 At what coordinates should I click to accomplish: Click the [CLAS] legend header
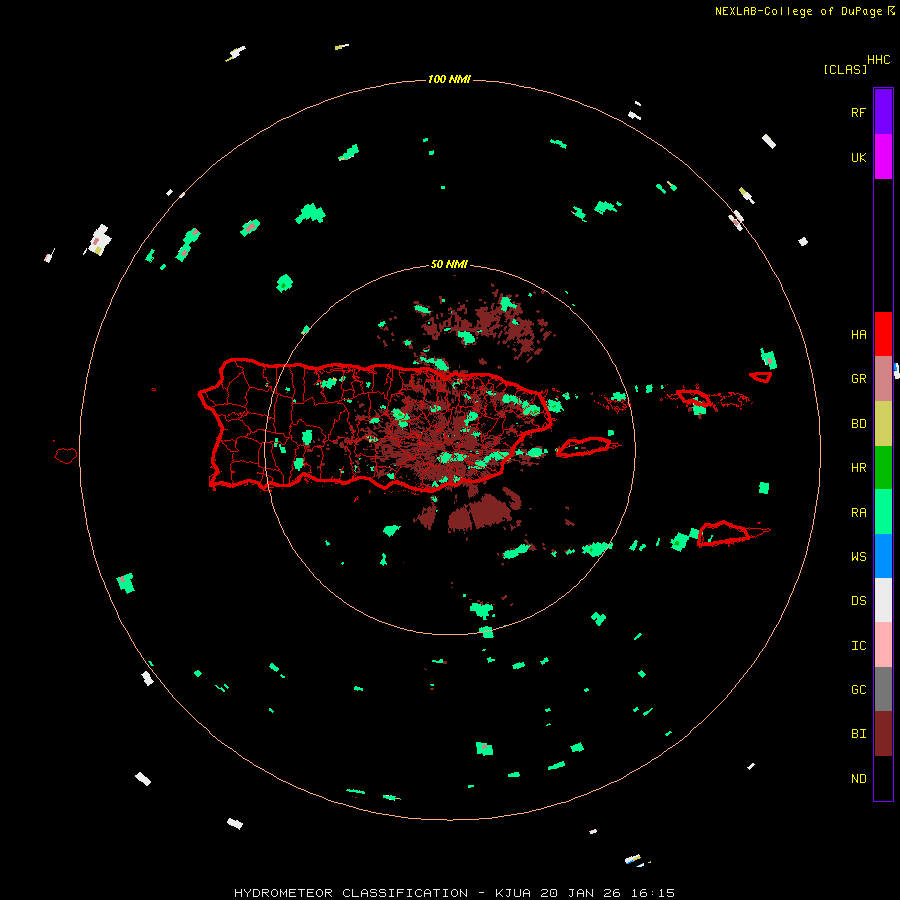point(844,69)
